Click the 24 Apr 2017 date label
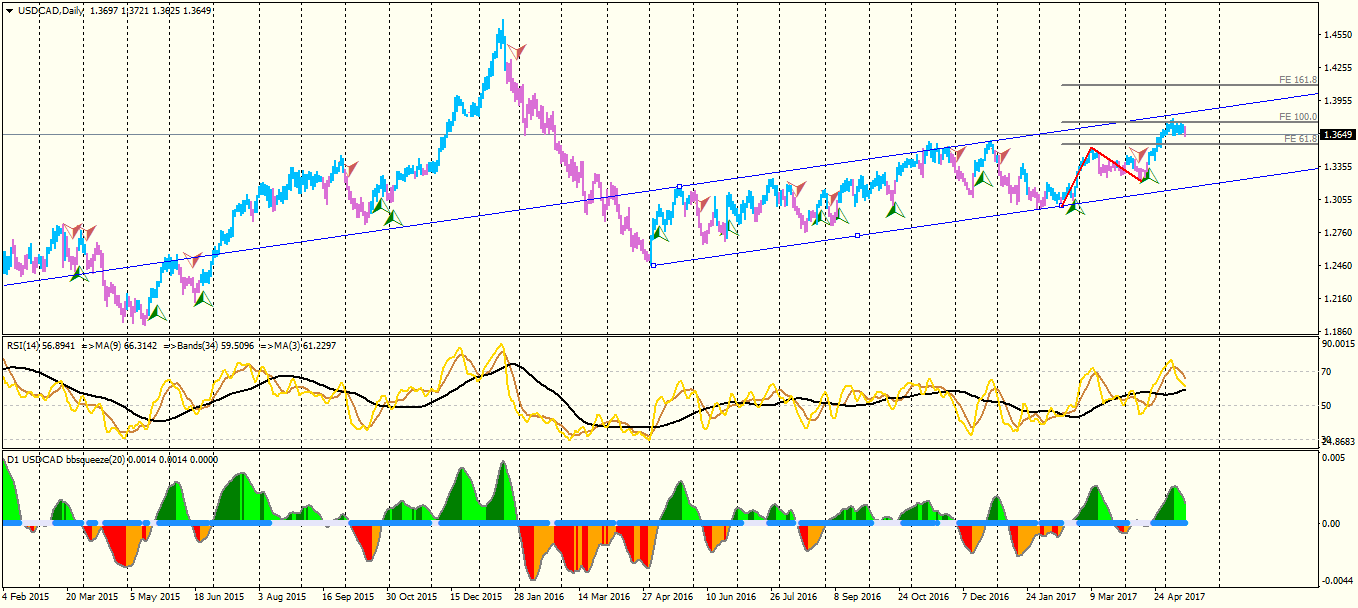The width and height of the screenshot is (1358, 608). 1180,596
